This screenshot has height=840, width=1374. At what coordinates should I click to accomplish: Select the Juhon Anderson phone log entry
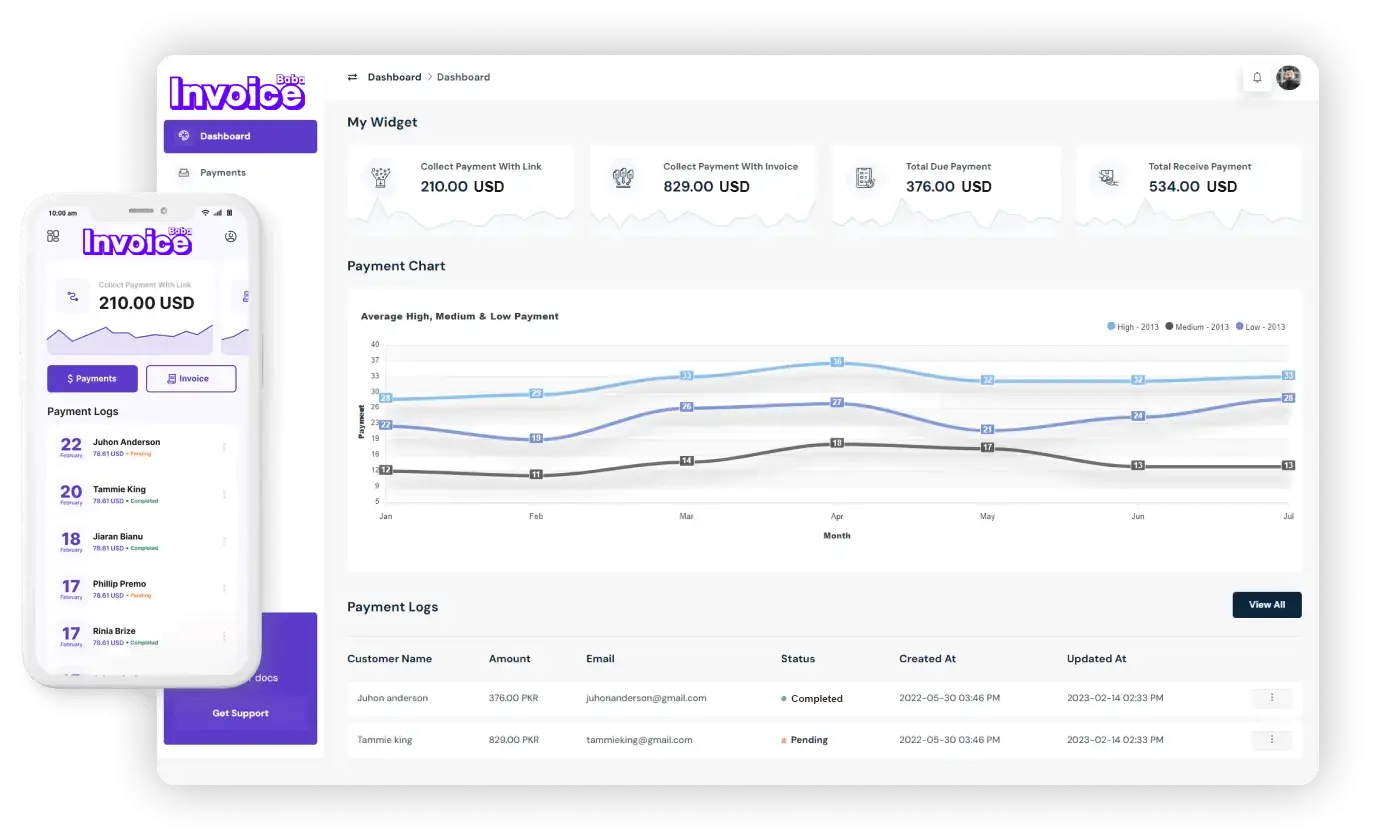(x=142, y=447)
